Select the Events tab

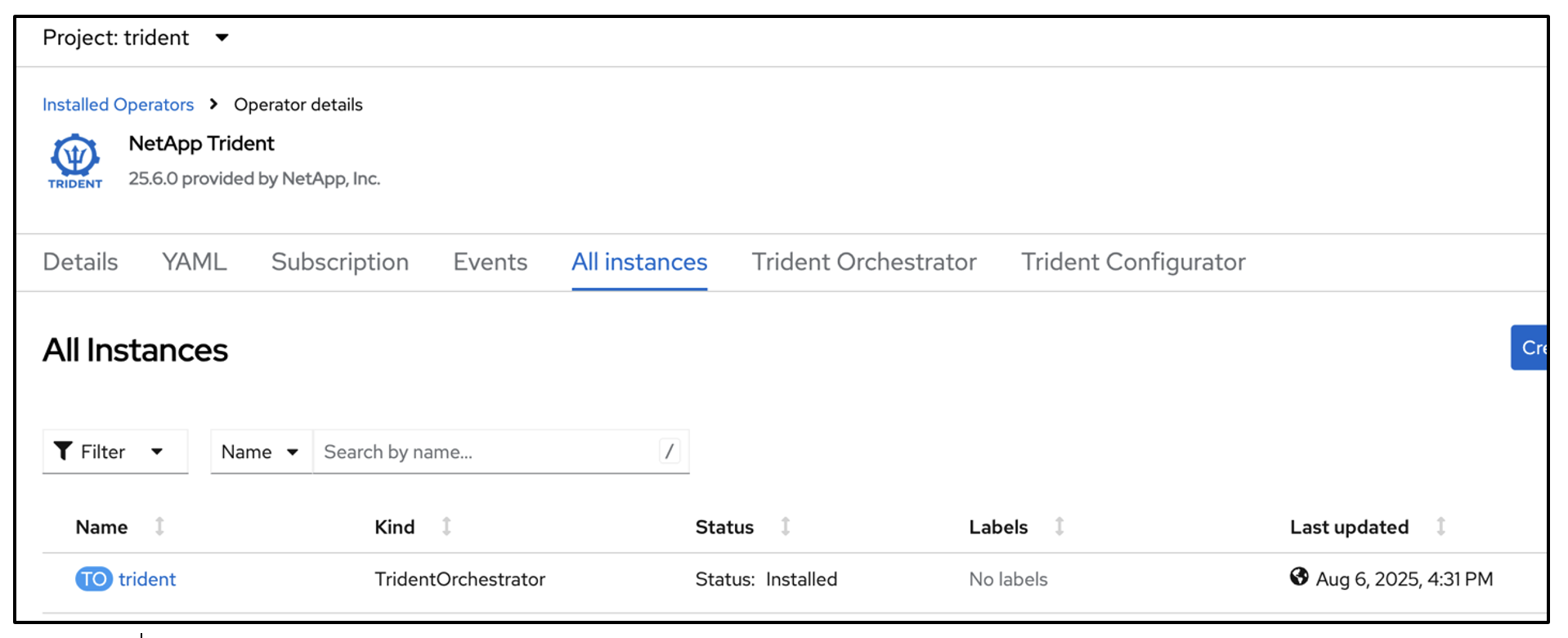coord(489,262)
